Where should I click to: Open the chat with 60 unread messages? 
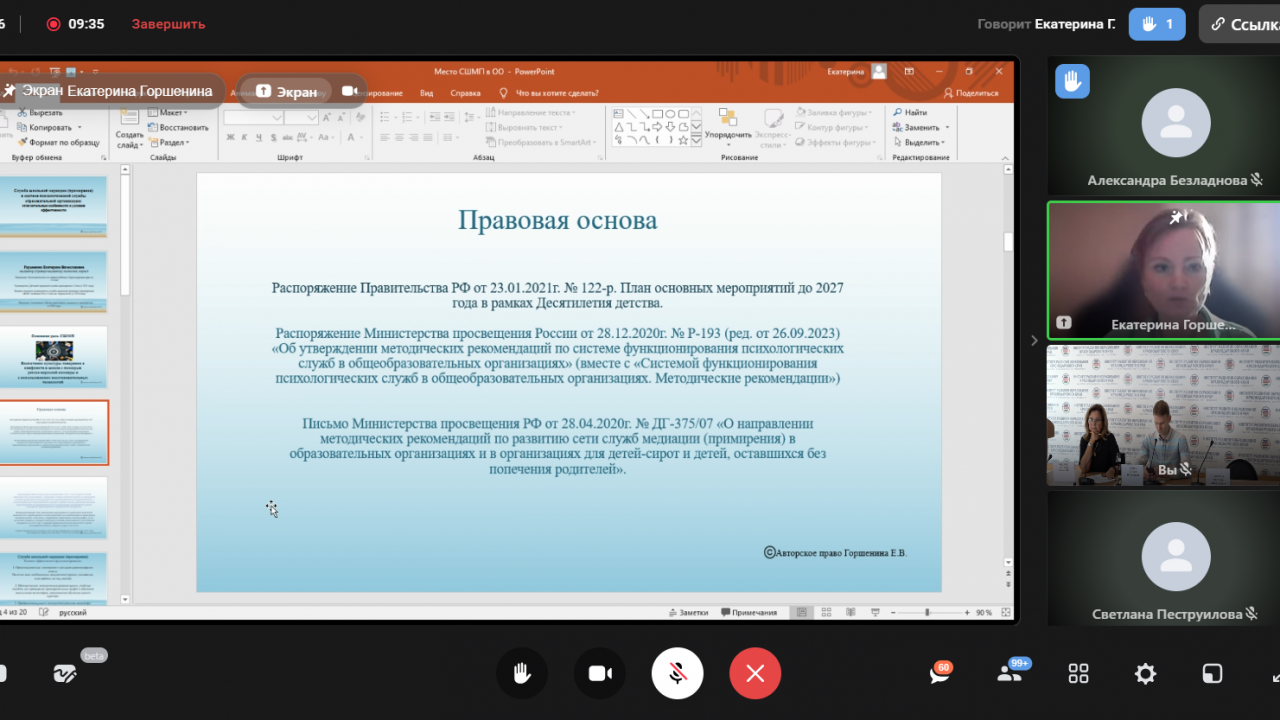click(939, 673)
